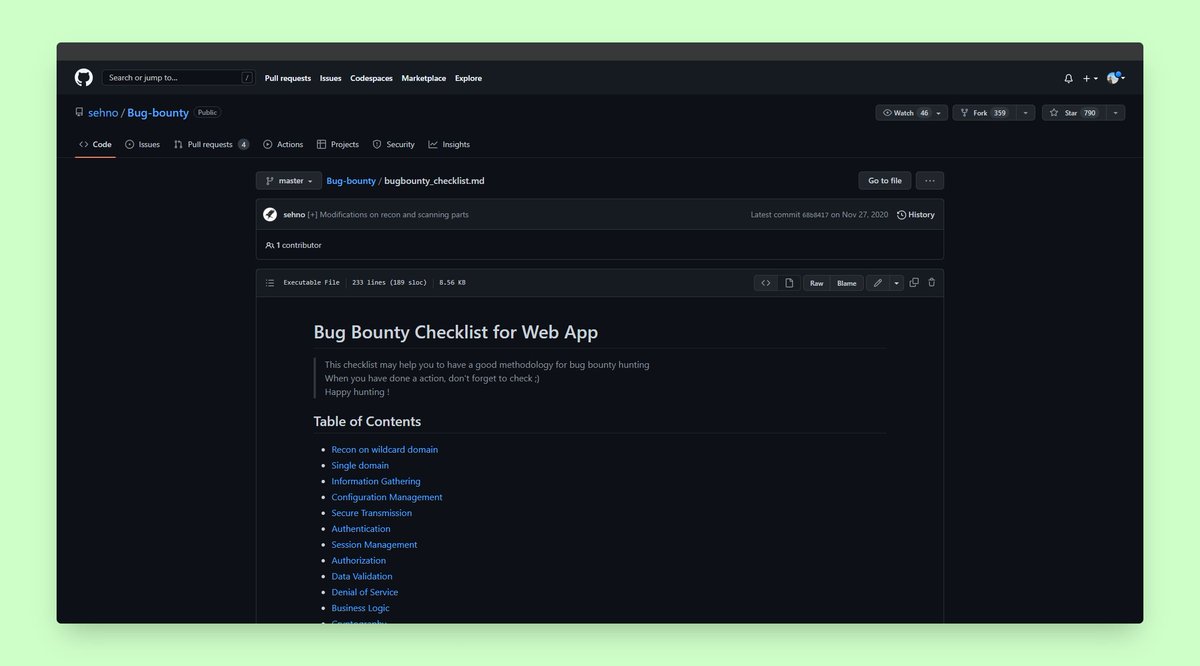This screenshot has width=1200, height=666.
Task: View the file History
Action: pyautogui.click(x=916, y=214)
